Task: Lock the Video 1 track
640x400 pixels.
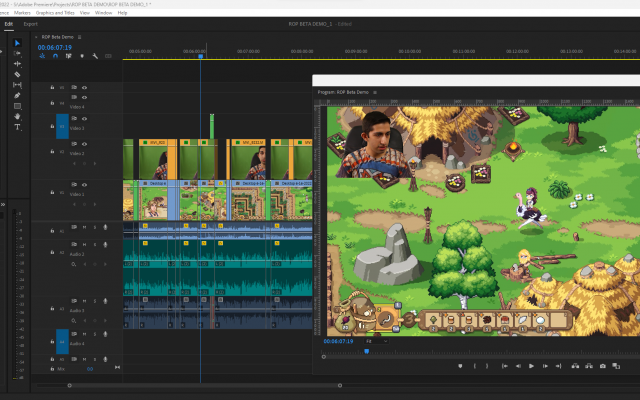Action: pos(52,192)
